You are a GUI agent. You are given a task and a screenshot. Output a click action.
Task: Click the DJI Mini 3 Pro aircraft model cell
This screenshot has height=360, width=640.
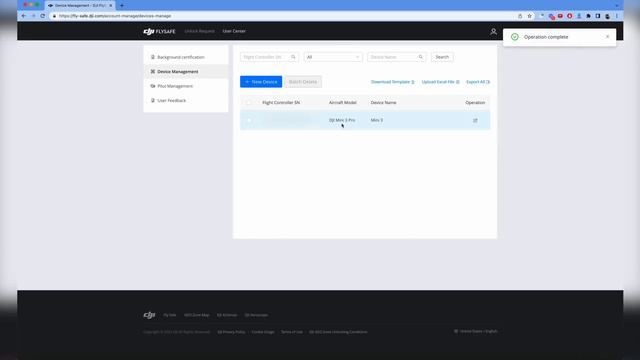(x=342, y=120)
